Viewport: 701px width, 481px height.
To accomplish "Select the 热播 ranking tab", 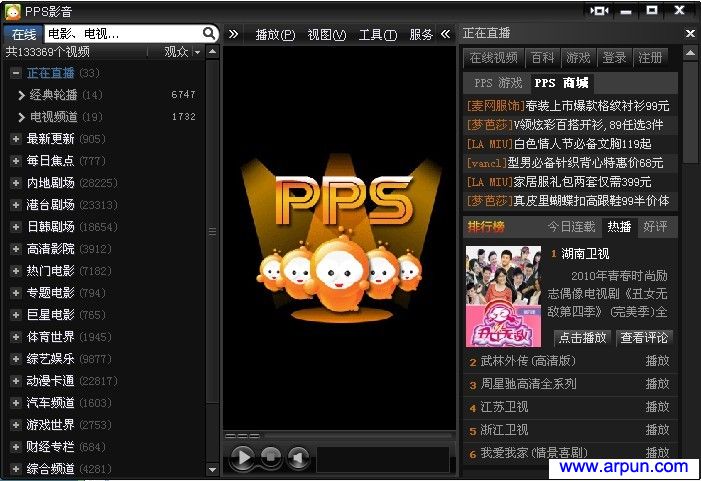I will [619, 227].
